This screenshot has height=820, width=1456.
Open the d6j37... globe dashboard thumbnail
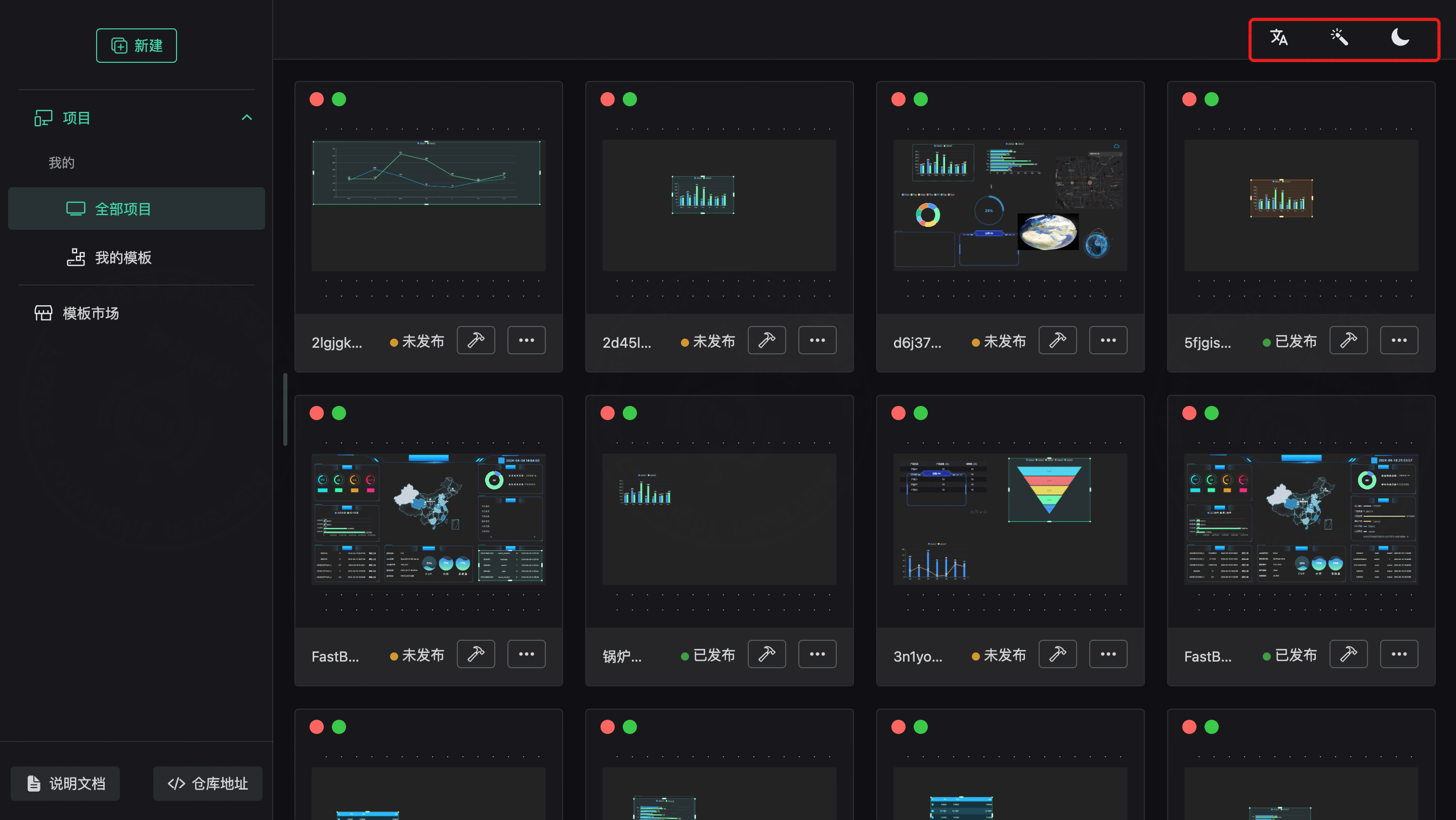click(1010, 206)
